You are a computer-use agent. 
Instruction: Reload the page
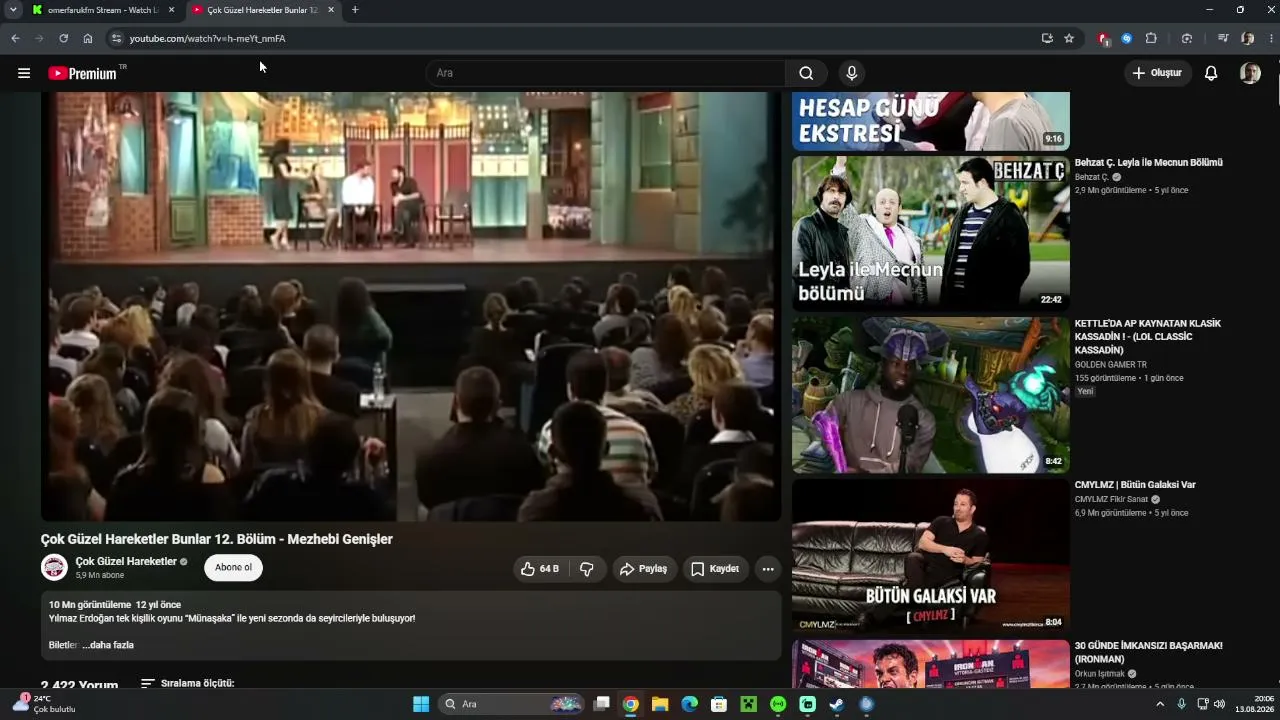[63, 38]
